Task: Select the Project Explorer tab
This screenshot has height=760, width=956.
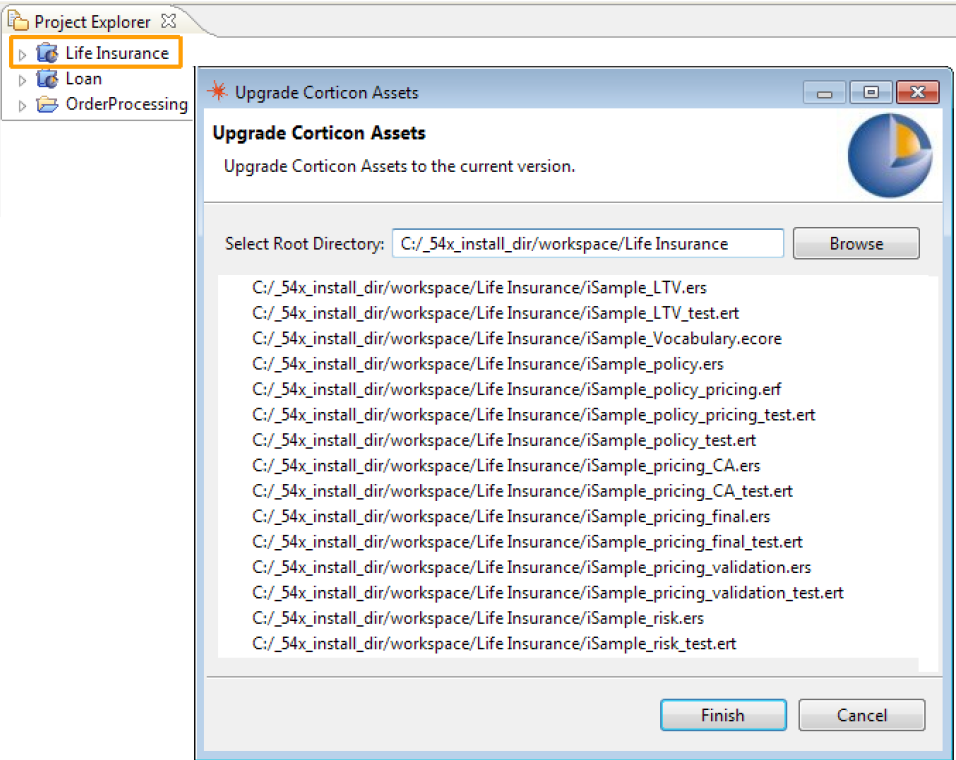Action: tap(92, 22)
